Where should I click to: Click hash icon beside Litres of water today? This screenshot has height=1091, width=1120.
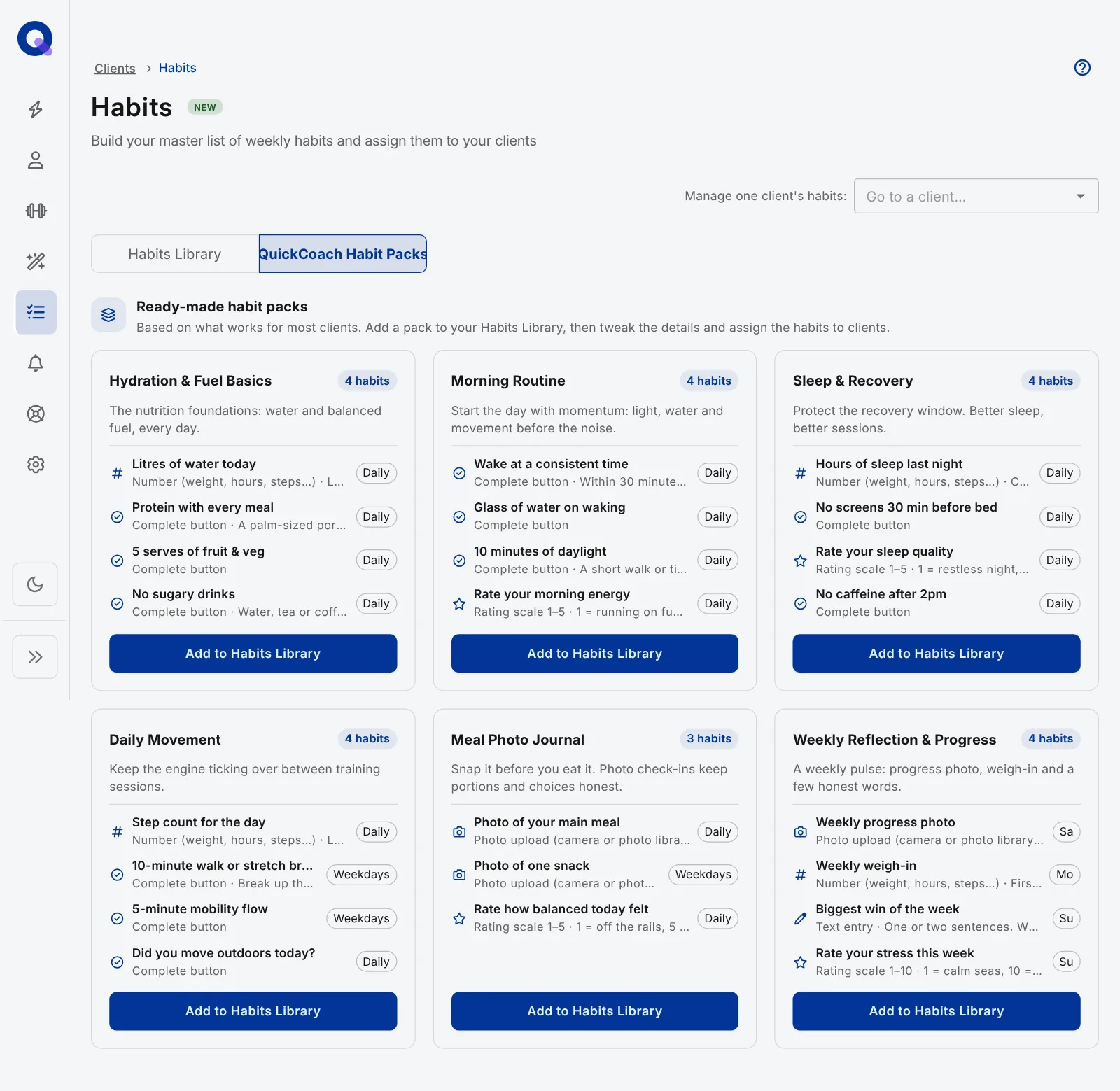click(118, 473)
